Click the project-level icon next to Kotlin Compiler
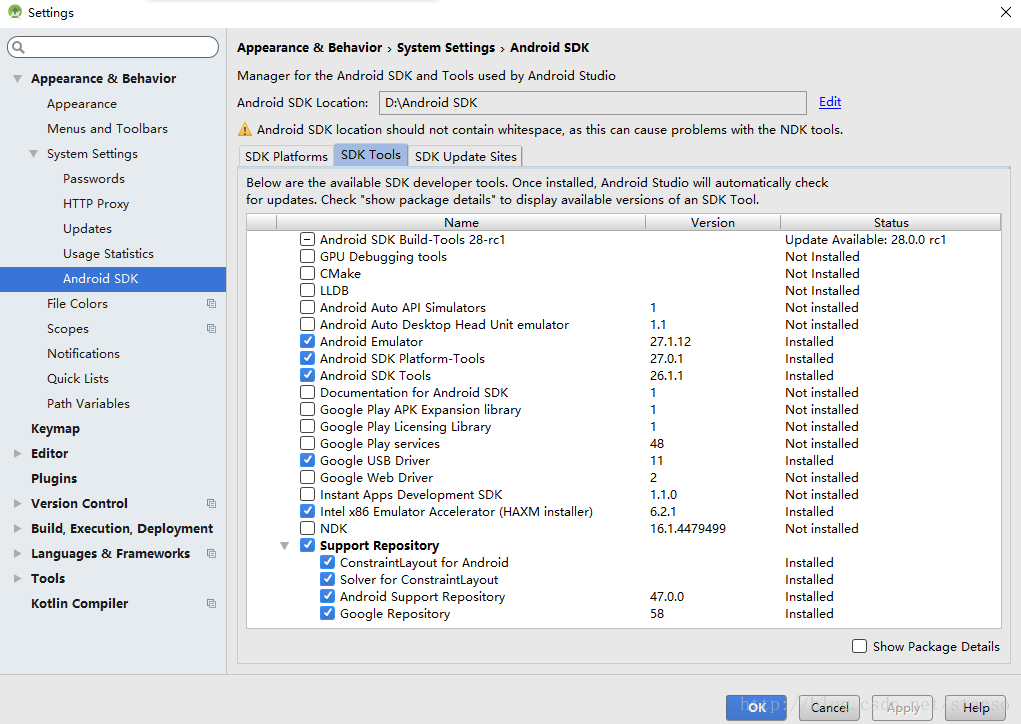The height and width of the screenshot is (724, 1021). tap(212, 604)
